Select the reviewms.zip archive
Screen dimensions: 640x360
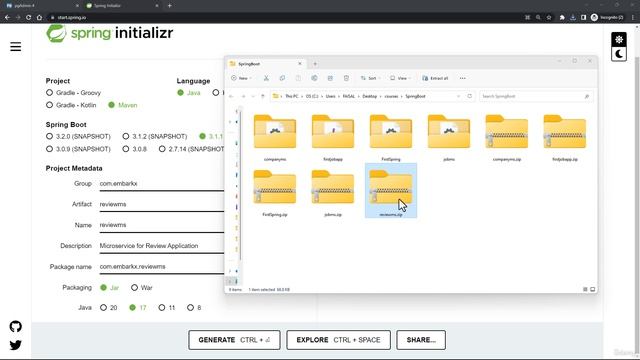391,191
